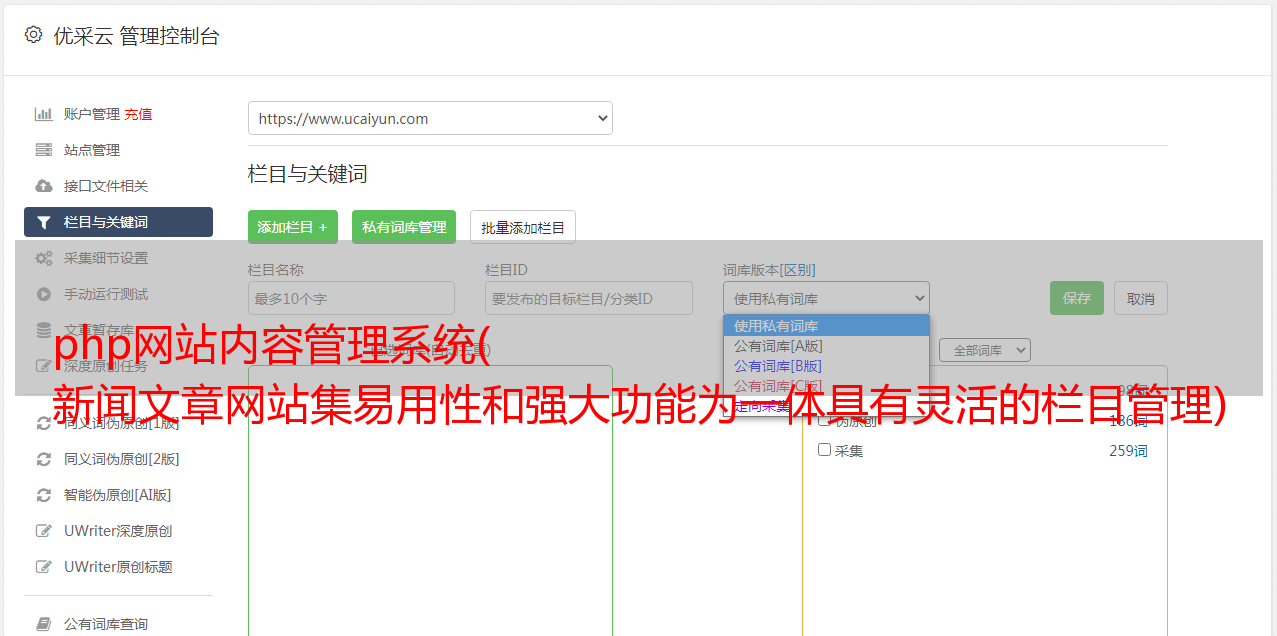Choose 公有词库[A版] from the dropdown list
This screenshot has width=1277, height=636.
tap(826, 346)
